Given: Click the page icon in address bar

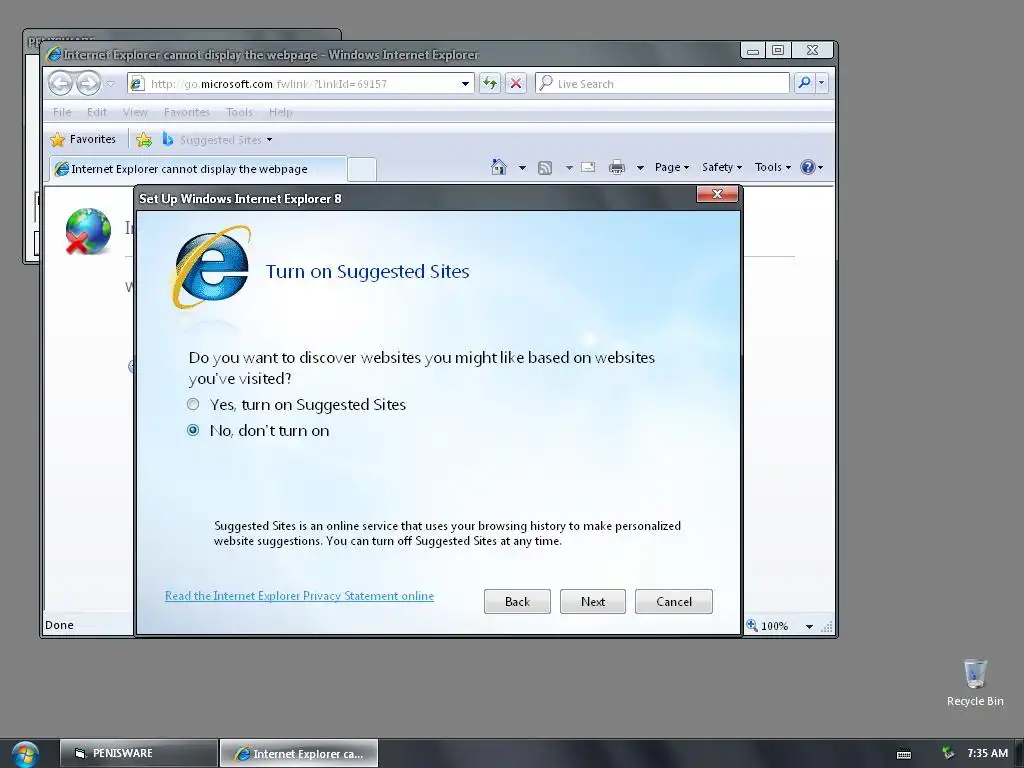Looking at the screenshot, I should click(136, 84).
